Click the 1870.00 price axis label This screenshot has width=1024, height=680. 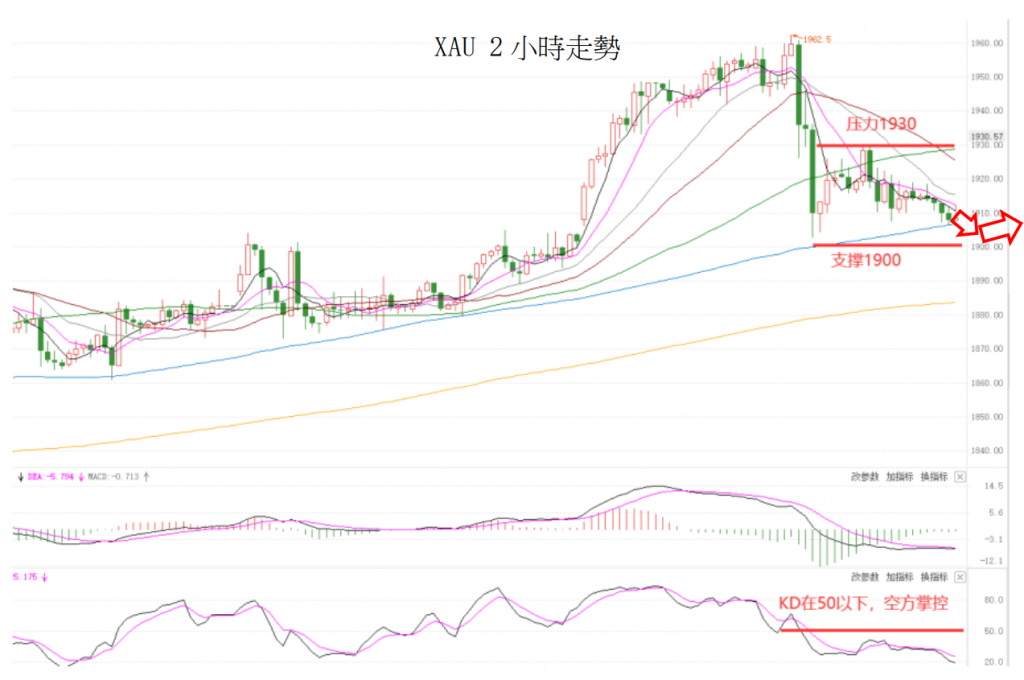click(x=987, y=349)
